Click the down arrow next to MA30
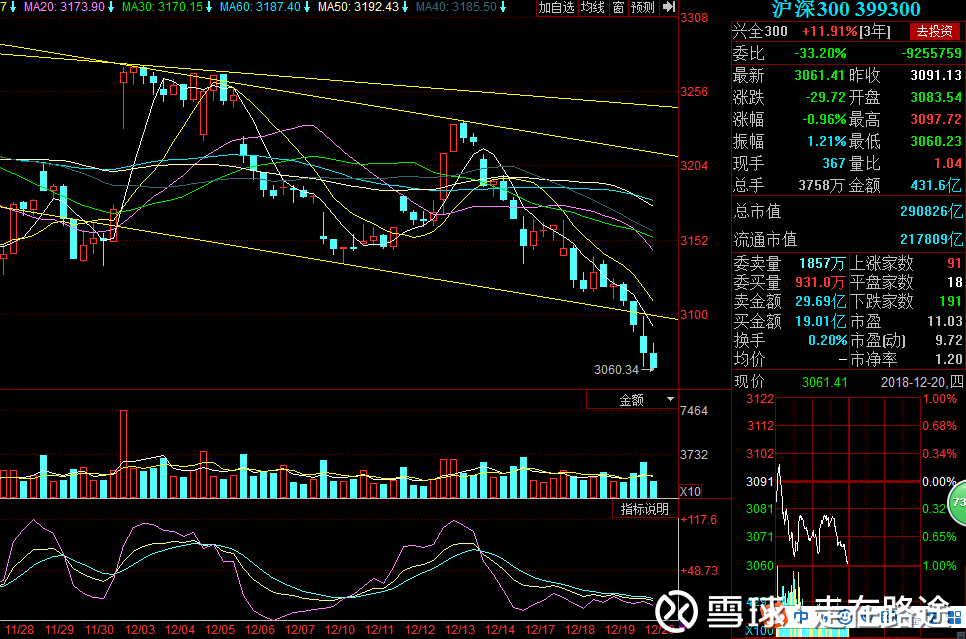 [x=209, y=7]
